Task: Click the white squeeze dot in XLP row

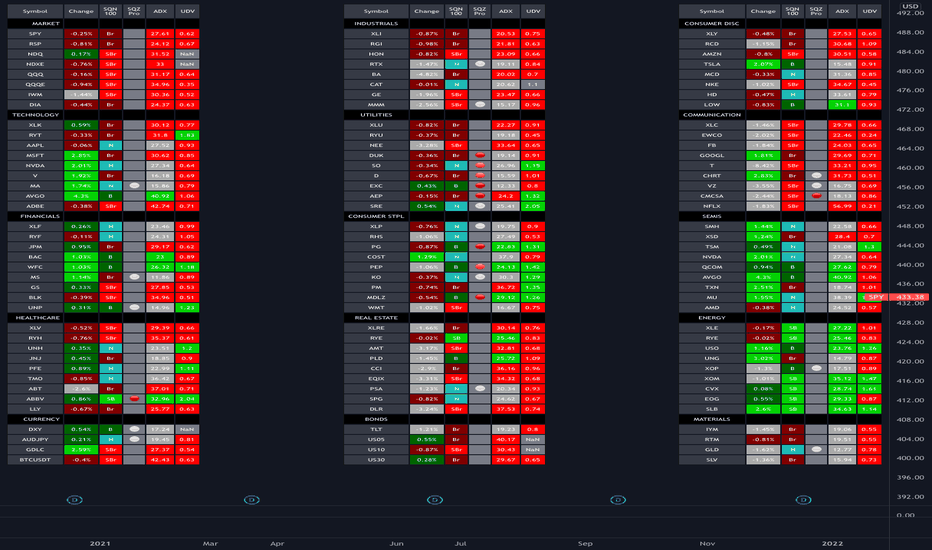Action: (480, 226)
